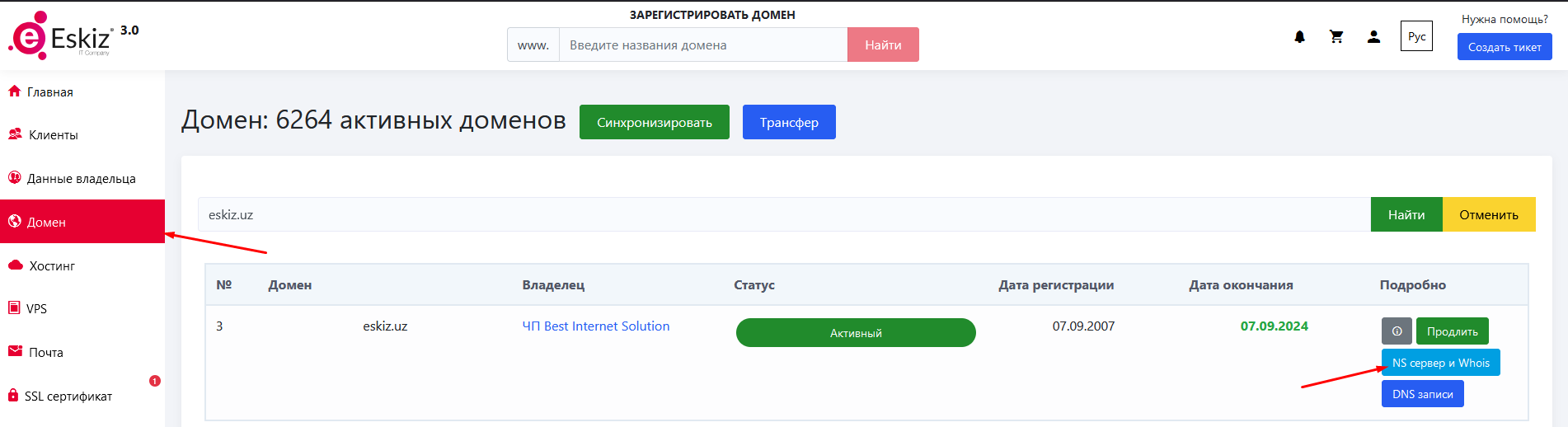Screen dimensions: 1568x427
Task: Open the ЧП Best Internet Solution owner link
Action: pos(595,326)
